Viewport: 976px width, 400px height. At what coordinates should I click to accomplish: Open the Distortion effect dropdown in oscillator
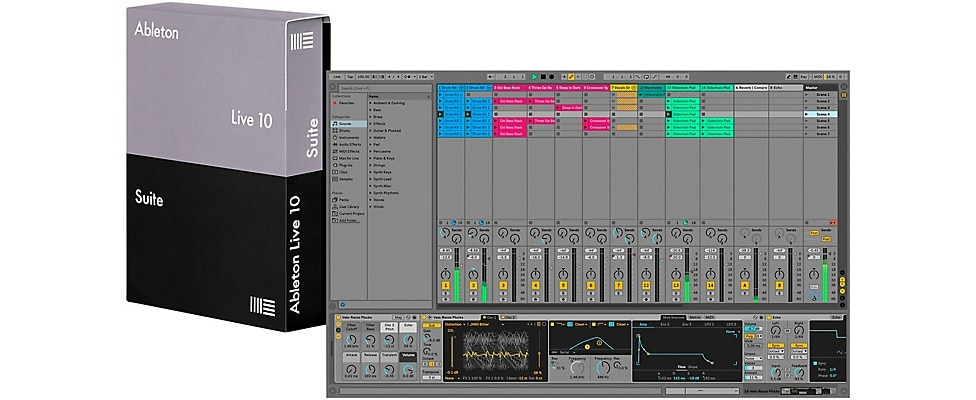pyautogui.click(x=456, y=324)
